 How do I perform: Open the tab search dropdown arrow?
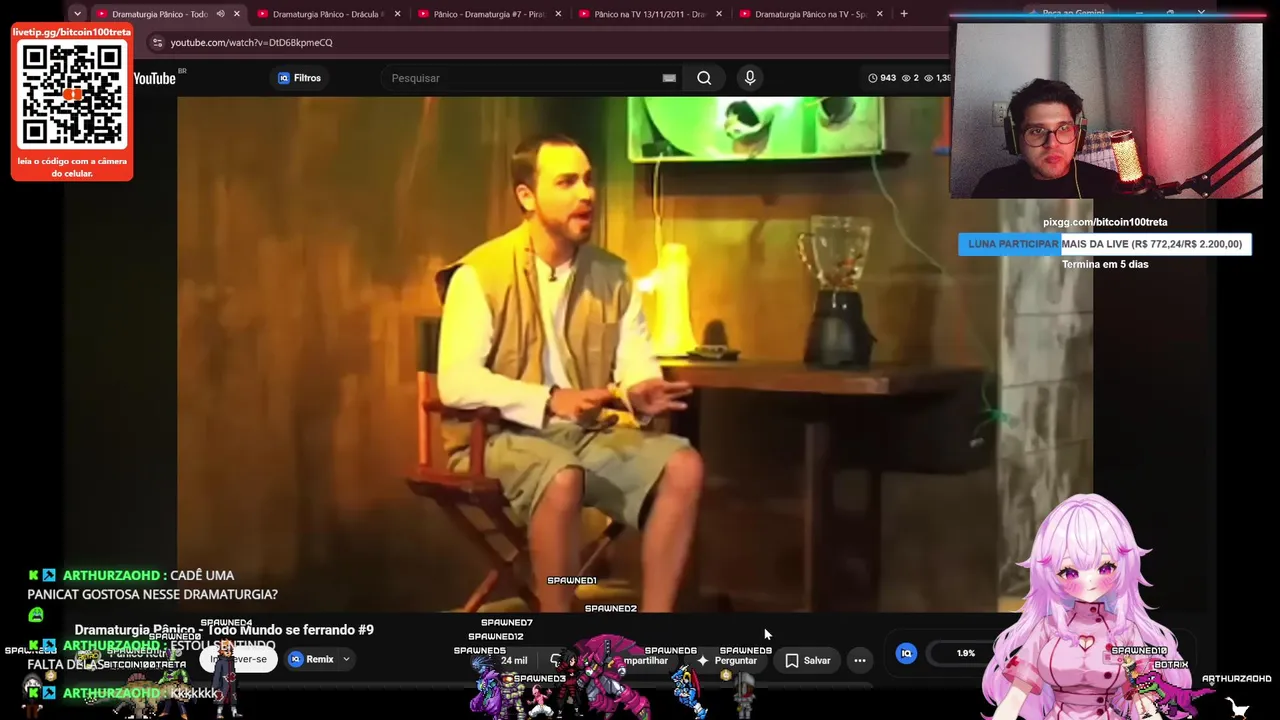77,14
